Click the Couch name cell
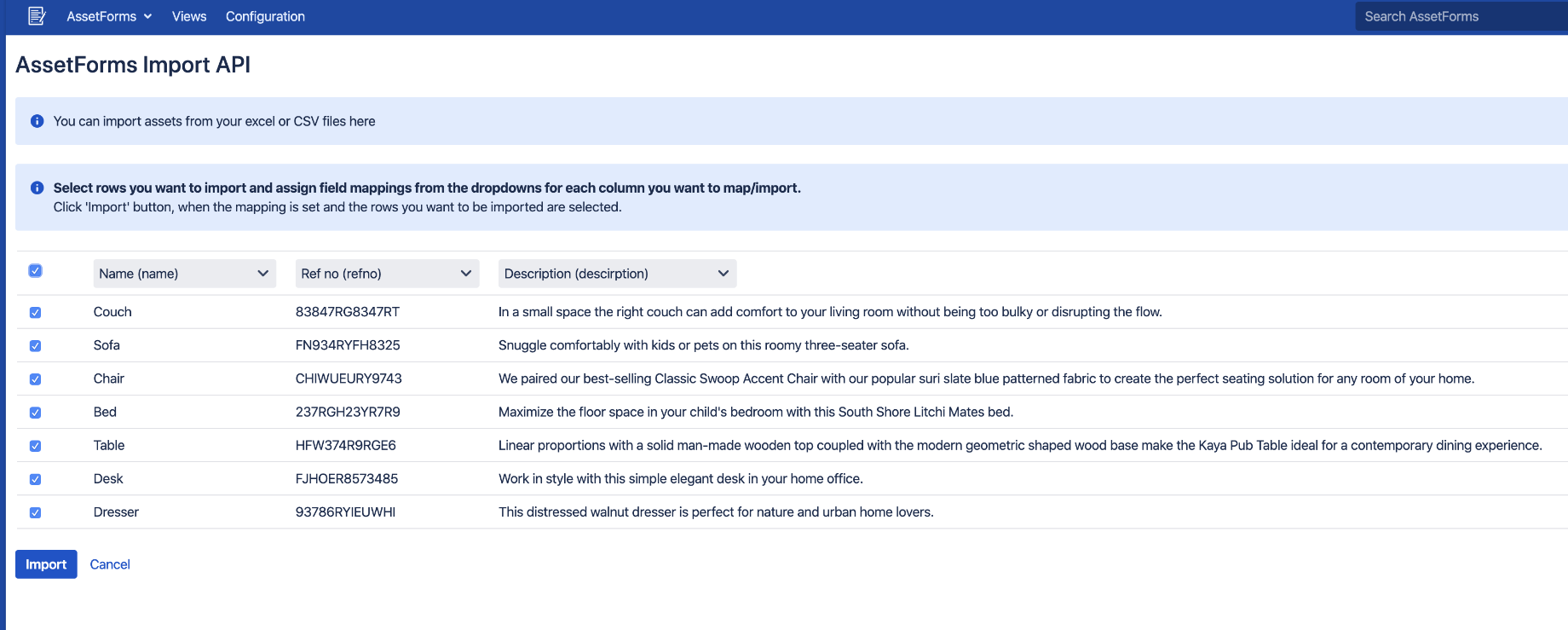The height and width of the screenshot is (630, 1568). 112,312
